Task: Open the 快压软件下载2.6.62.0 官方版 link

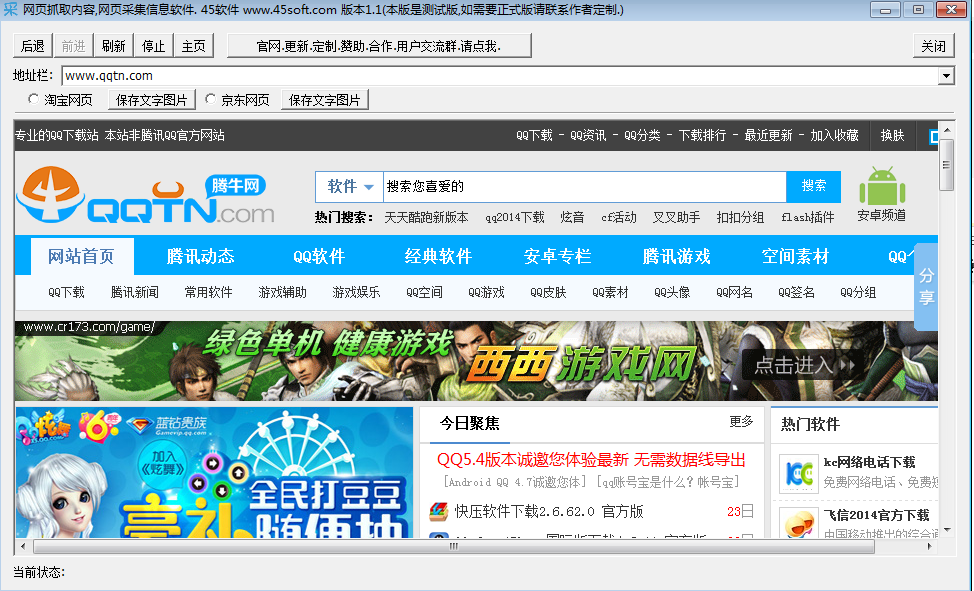Action: tap(549, 511)
